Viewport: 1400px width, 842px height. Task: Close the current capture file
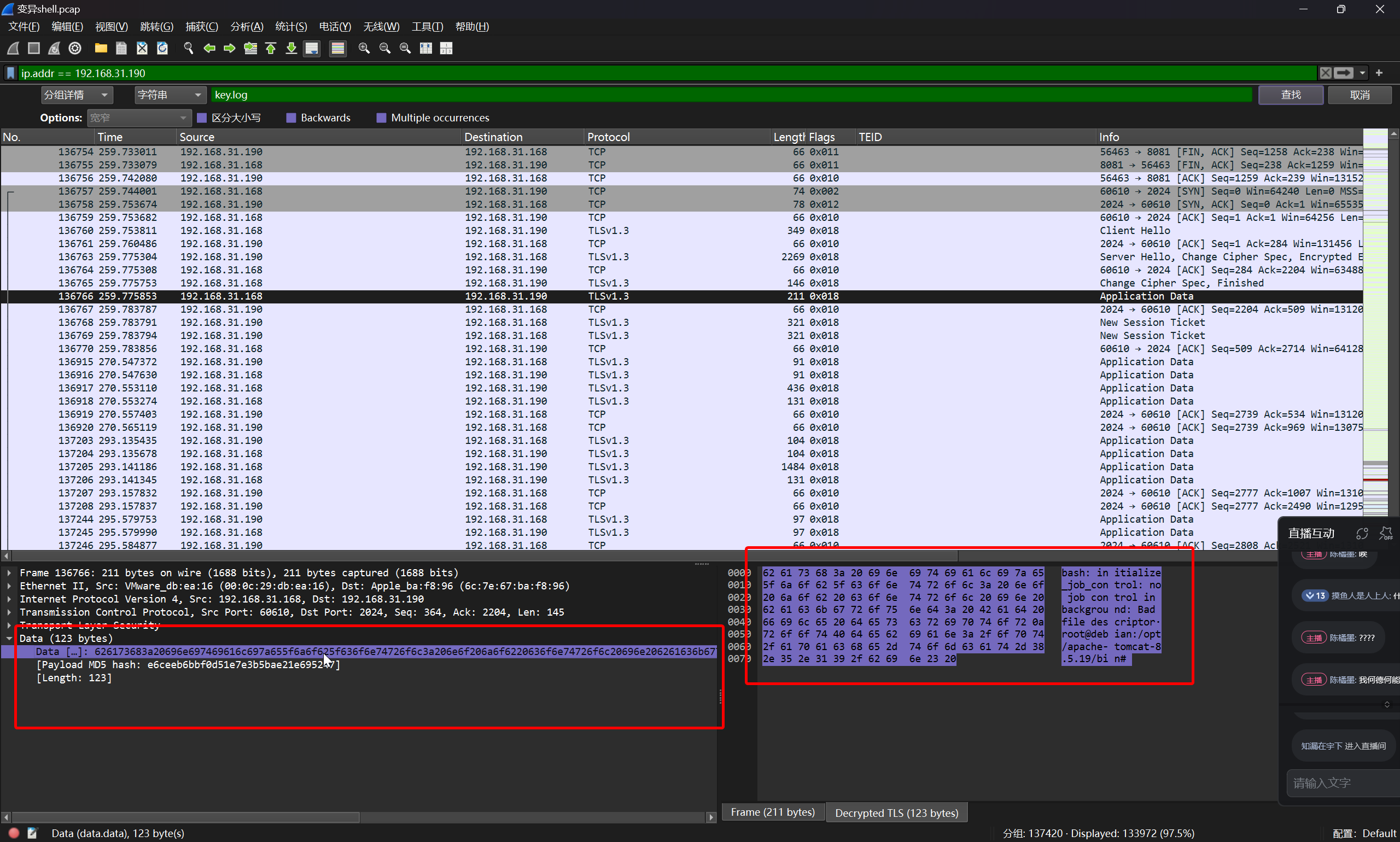coord(142,48)
